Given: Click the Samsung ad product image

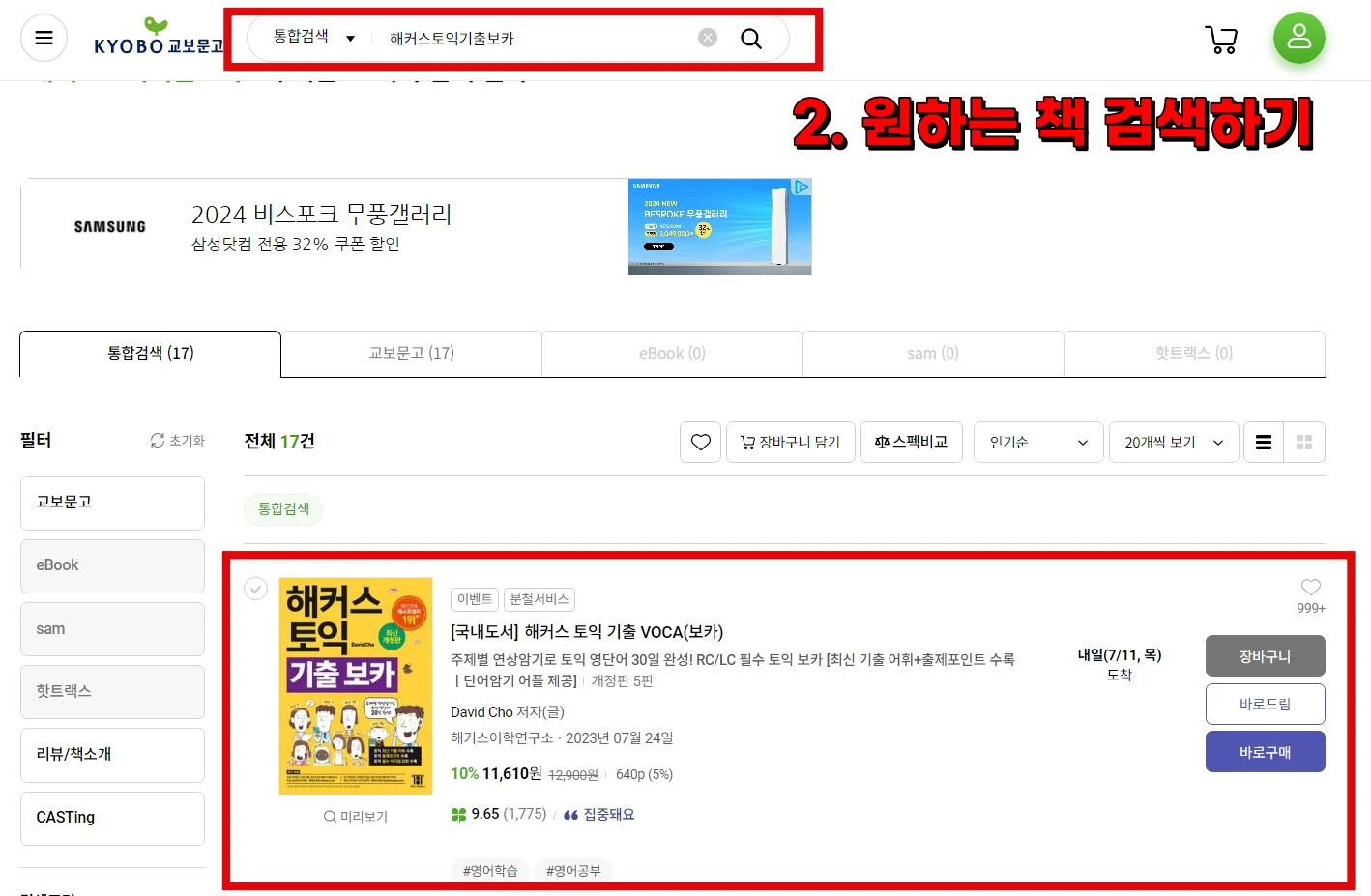Looking at the screenshot, I should [x=719, y=227].
